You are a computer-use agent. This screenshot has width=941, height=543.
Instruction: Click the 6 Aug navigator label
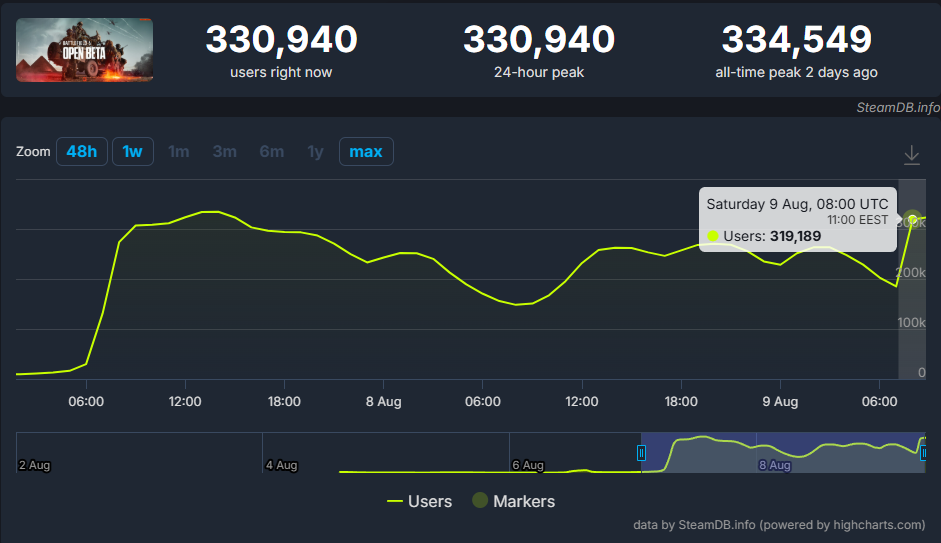click(x=528, y=465)
